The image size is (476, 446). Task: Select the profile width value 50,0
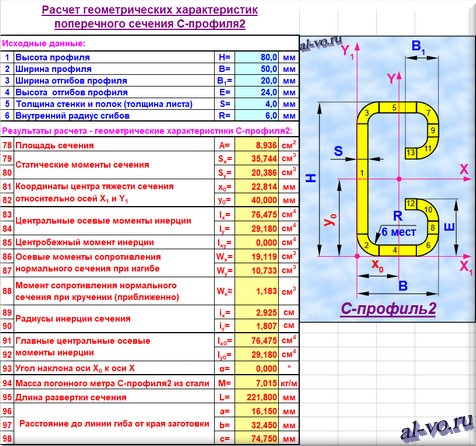pos(256,69)
